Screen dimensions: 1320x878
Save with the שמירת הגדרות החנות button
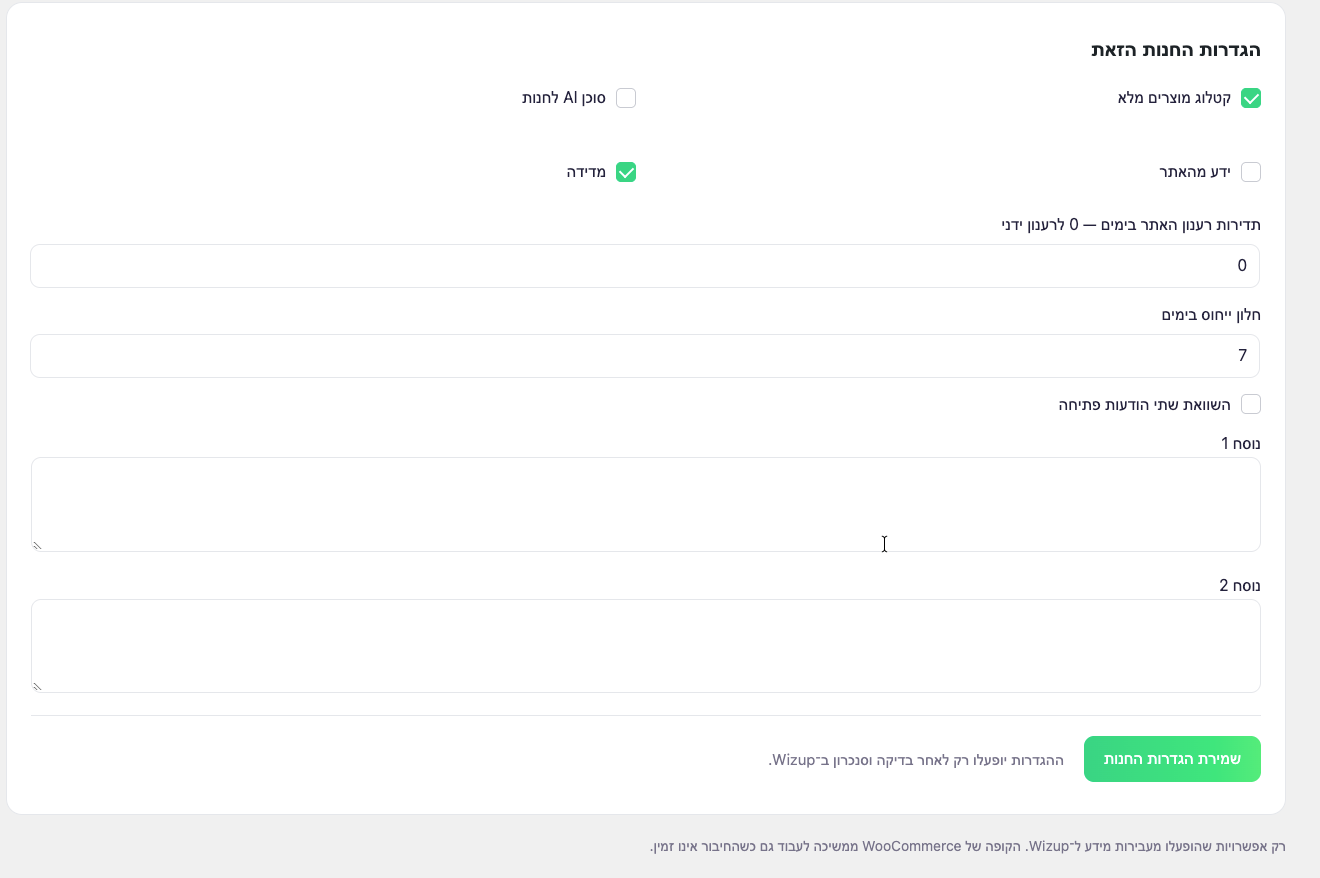[x=1172, y=759]
